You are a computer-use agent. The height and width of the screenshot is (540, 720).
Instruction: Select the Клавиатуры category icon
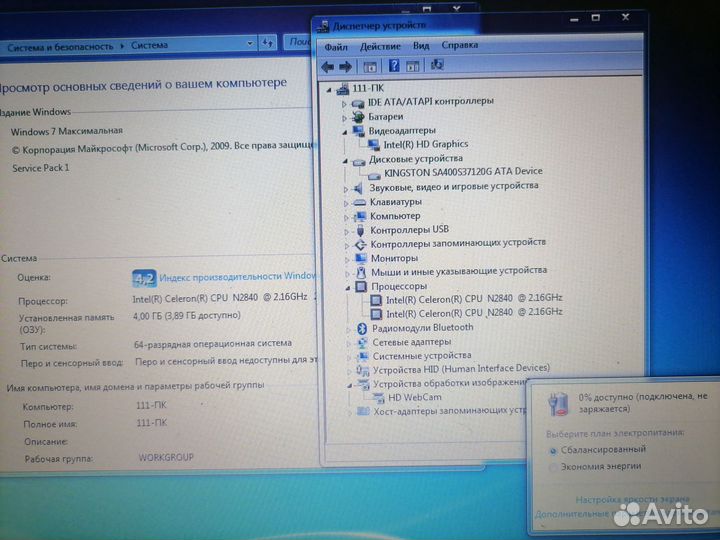[360, 202]
